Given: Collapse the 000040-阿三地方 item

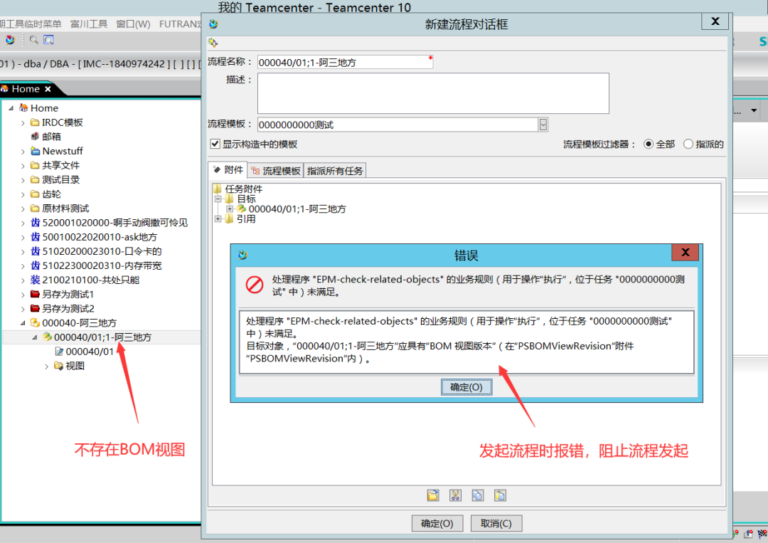Looking at the screenshot, I should pos(23,323).
